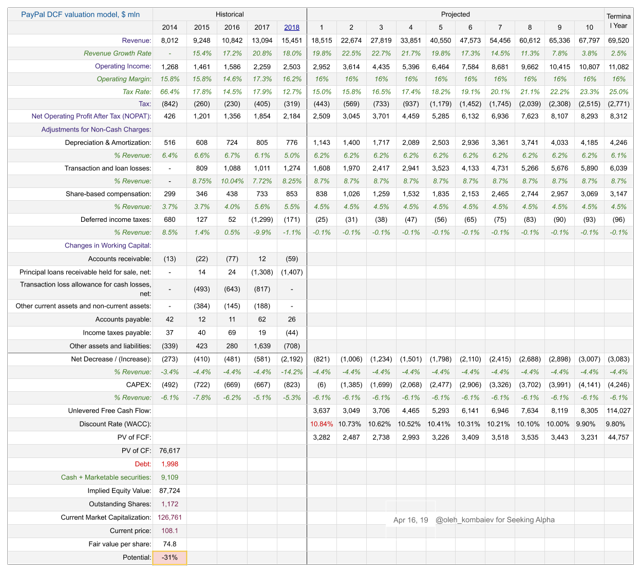Click 2017 Other assets and liabilities 1,639
The image size is (640, 573).
(x=262, y=346)
